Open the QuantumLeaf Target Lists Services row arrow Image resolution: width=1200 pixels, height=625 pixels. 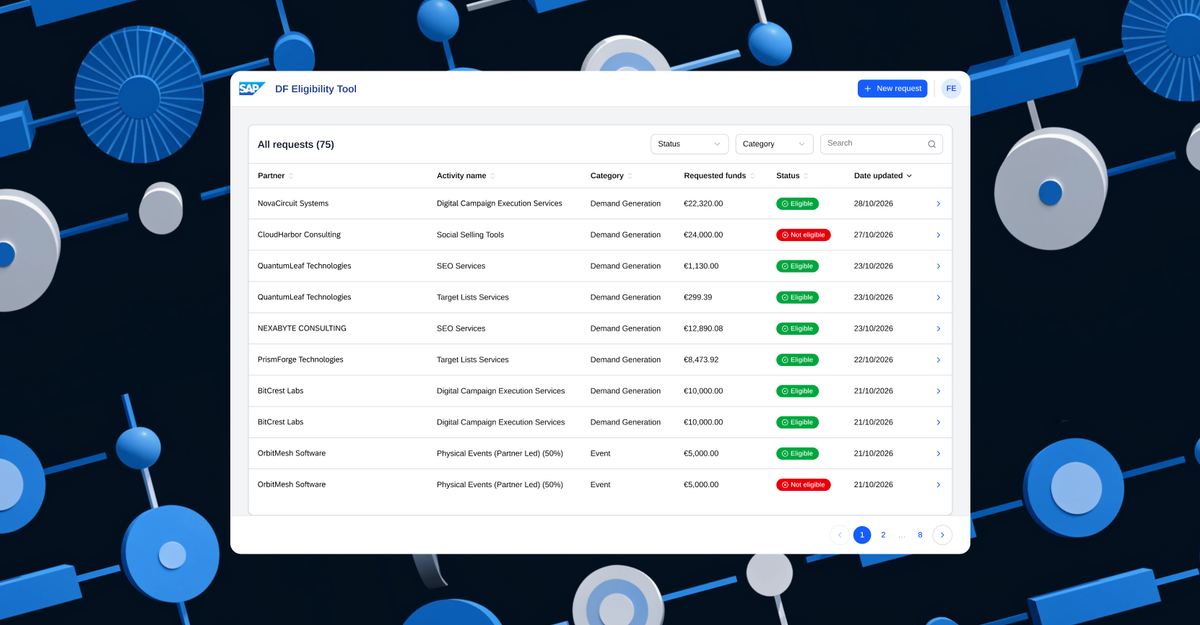(x=938, y=298)
